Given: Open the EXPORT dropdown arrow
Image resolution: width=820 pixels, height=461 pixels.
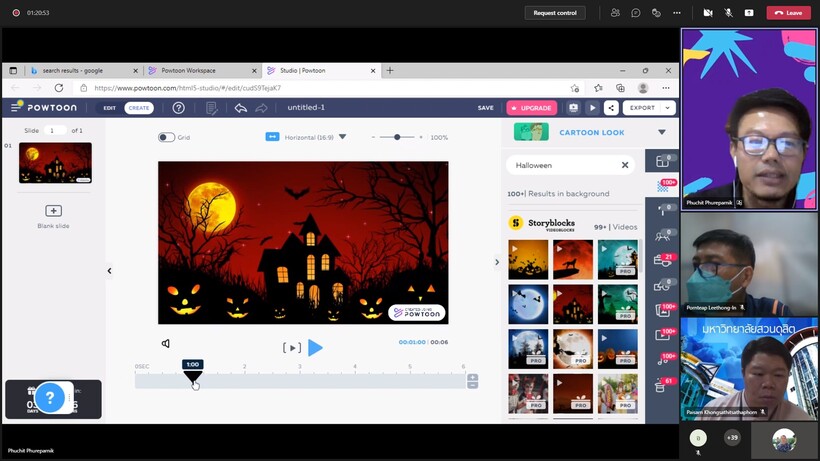Looking at the screenshot, I should [667, 108].
